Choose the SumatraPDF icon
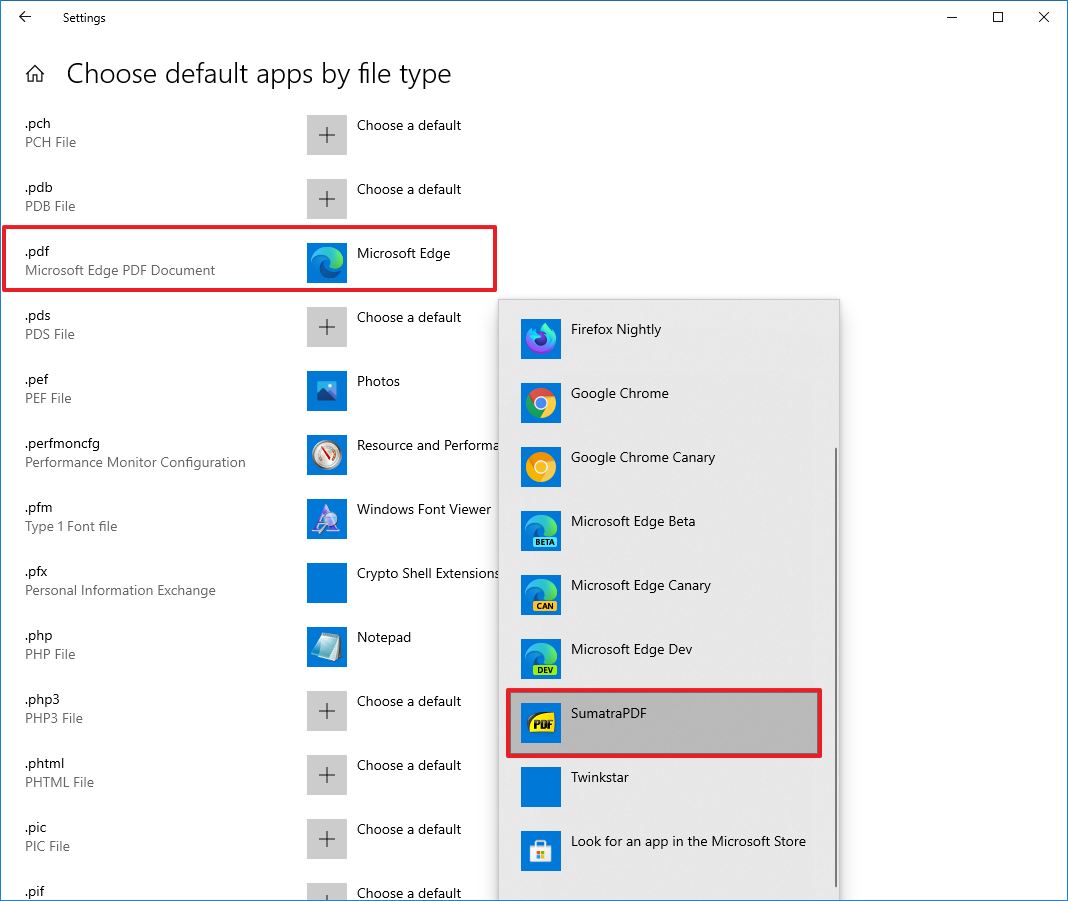 541,723
